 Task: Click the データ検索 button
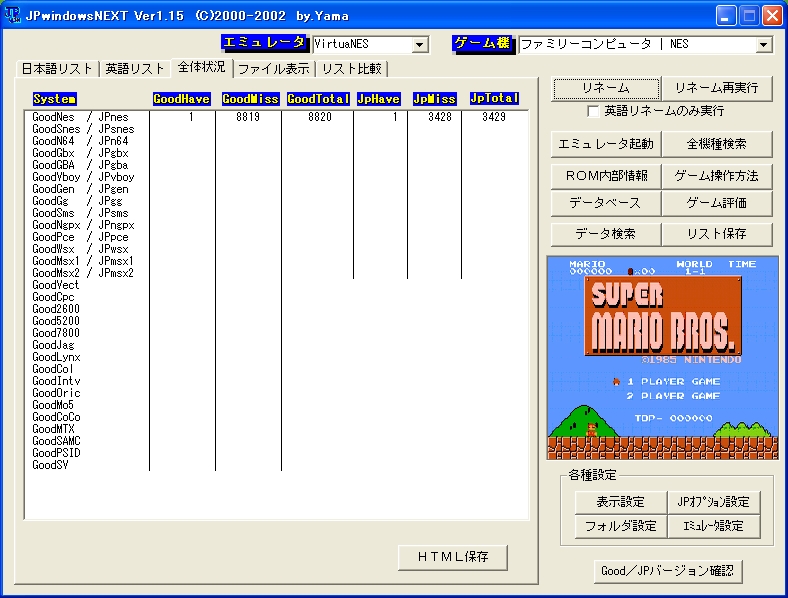tap(606, 234)
